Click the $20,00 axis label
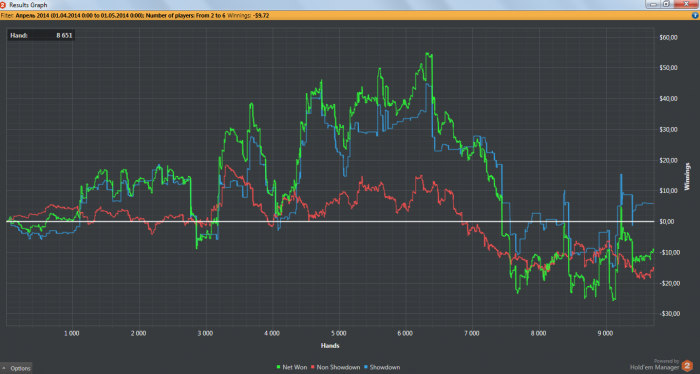700x374 pixels. (x=668, y=160)
